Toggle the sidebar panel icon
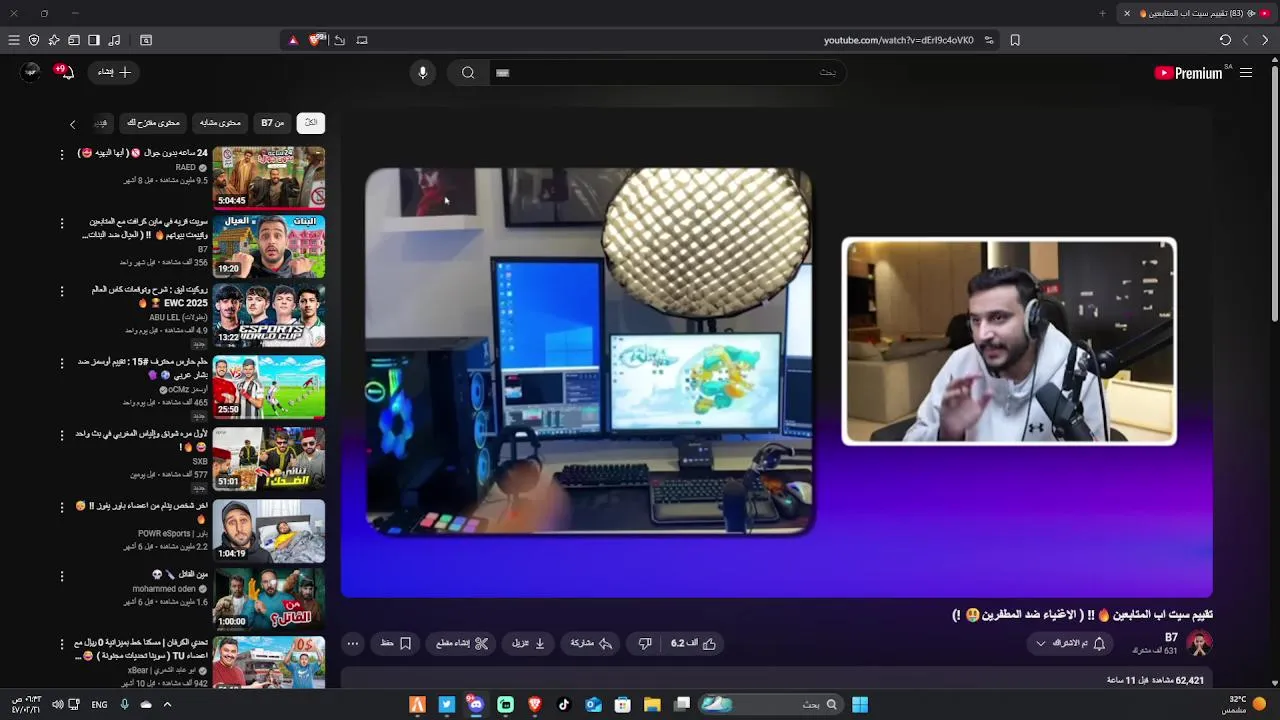This screenshot has height=720, width=1280. click(x=94, y=40)
